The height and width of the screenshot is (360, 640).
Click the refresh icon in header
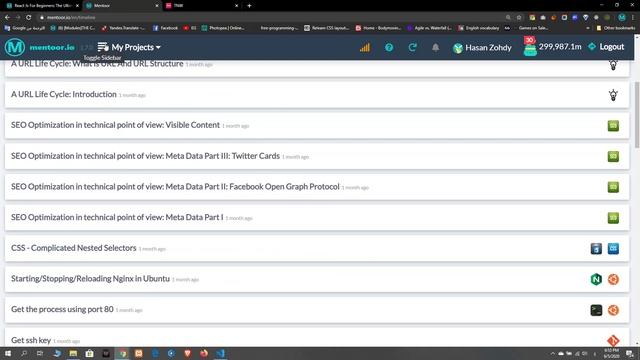[x=412, y=47]
